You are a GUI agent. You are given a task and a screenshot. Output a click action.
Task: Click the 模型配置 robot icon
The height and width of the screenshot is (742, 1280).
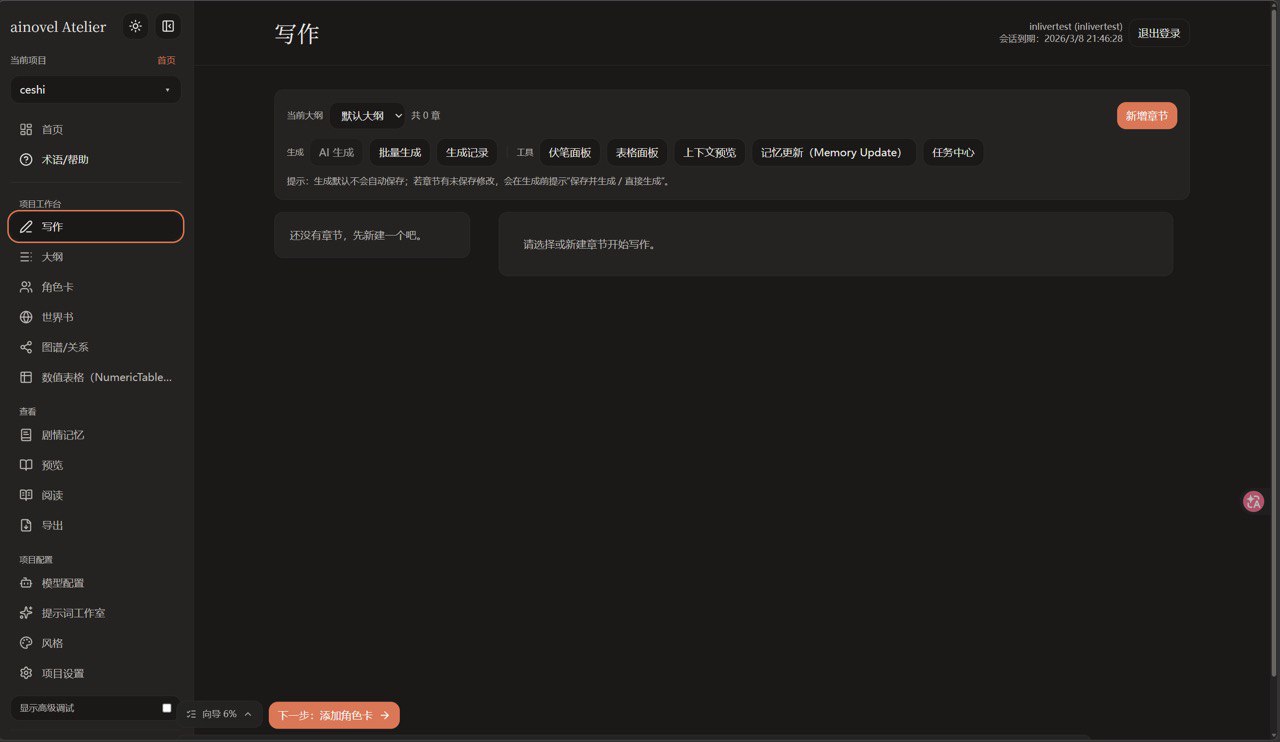point(27,583)
